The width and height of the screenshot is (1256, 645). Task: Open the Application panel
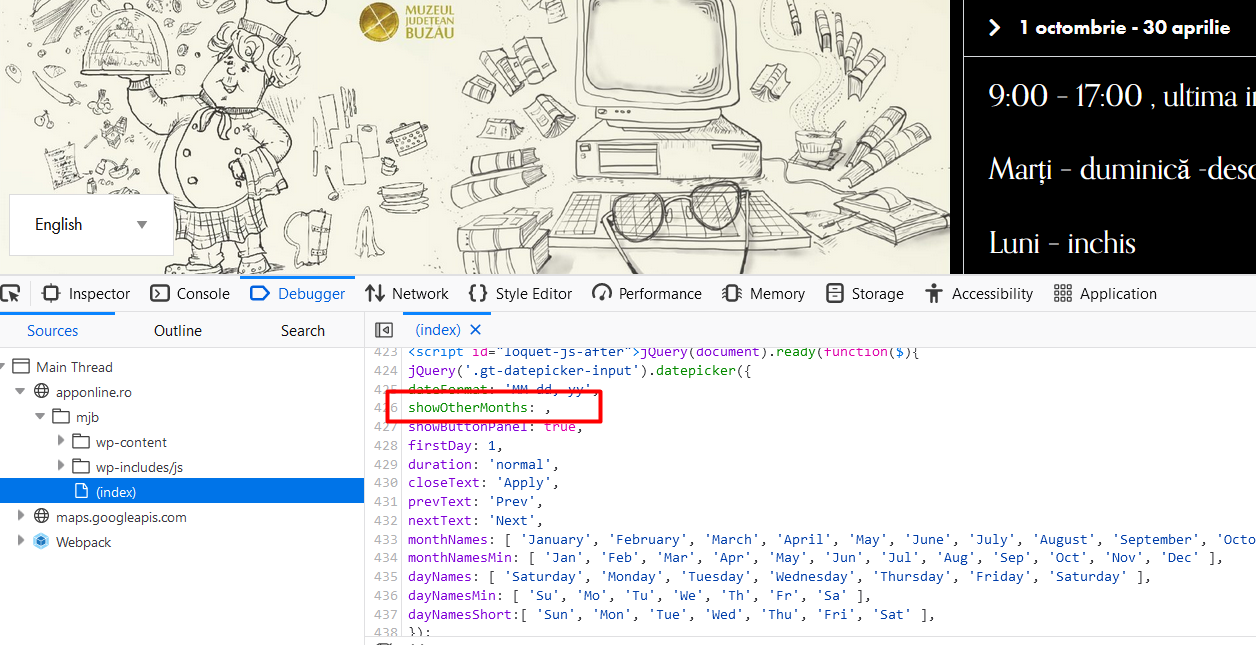(1105, 293)
